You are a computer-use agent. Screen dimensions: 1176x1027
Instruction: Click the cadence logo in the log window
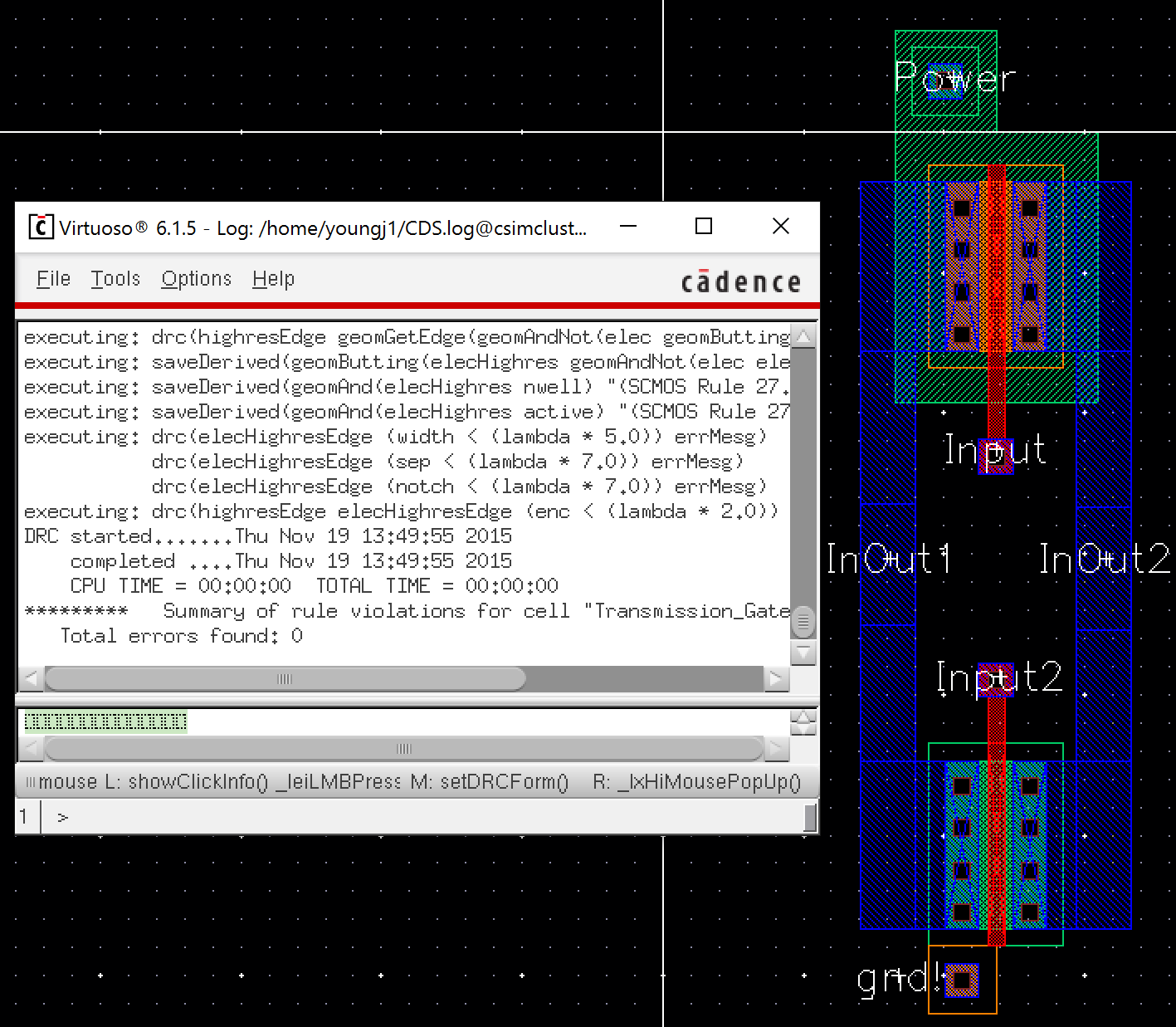click(740, 282)
